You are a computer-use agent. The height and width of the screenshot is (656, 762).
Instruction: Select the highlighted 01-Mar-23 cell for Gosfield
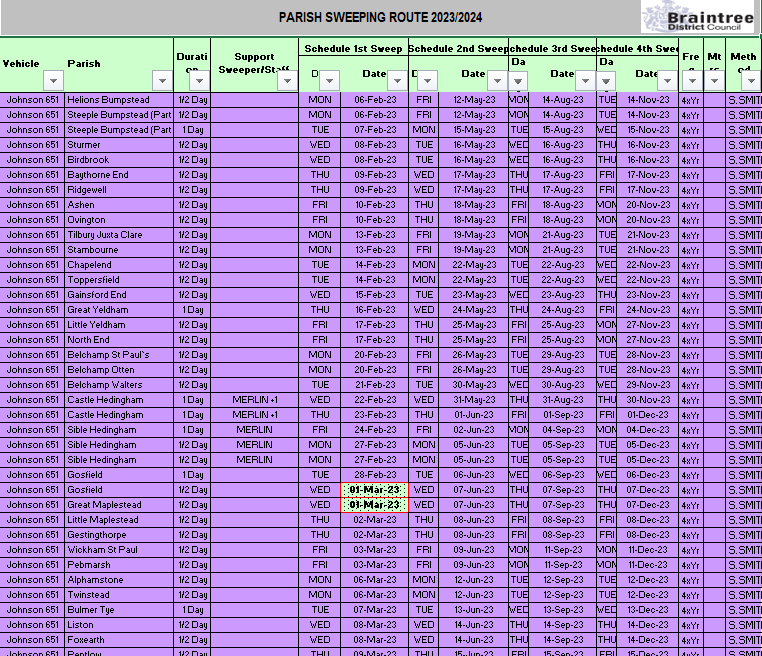pos(374,490)
